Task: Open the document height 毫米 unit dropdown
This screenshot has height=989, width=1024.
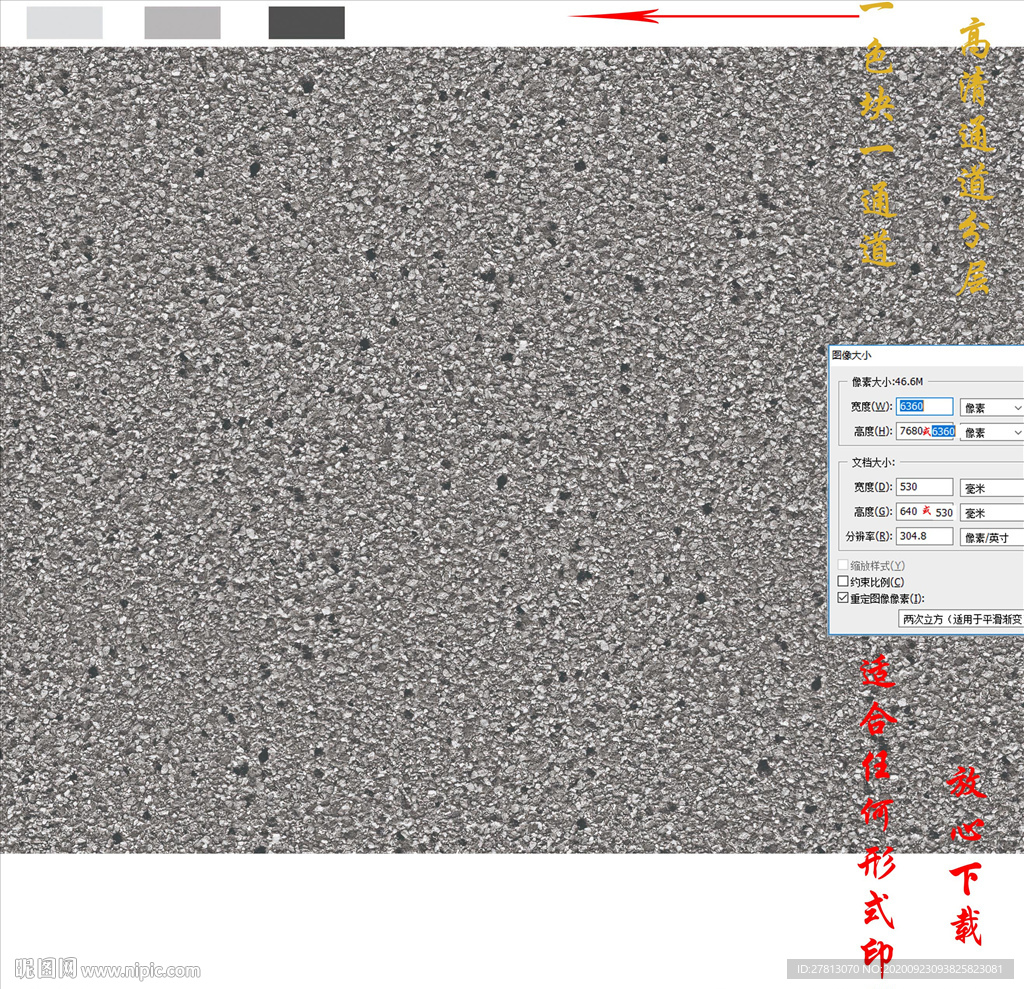Action: (x=991, y=513)
